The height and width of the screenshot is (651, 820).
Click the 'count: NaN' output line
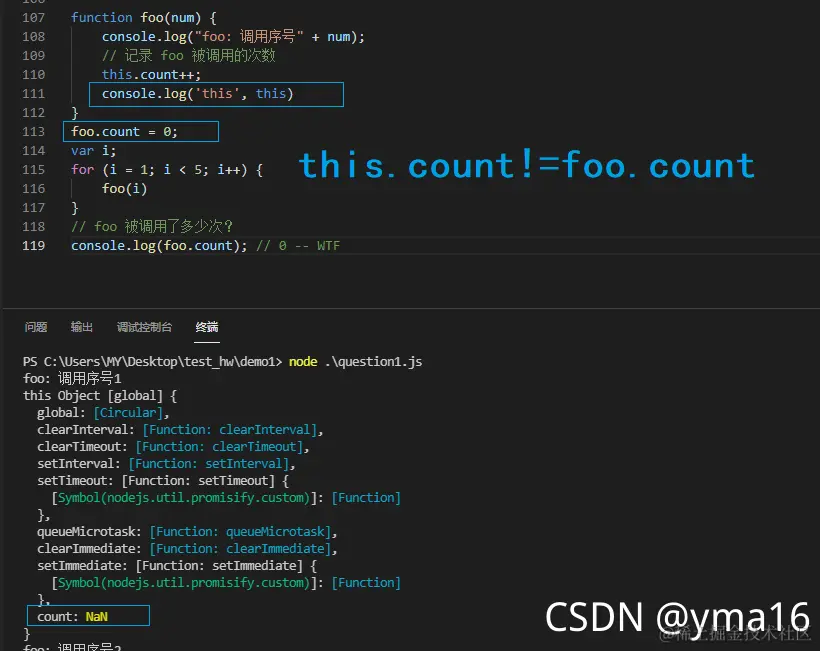(72, 616)
